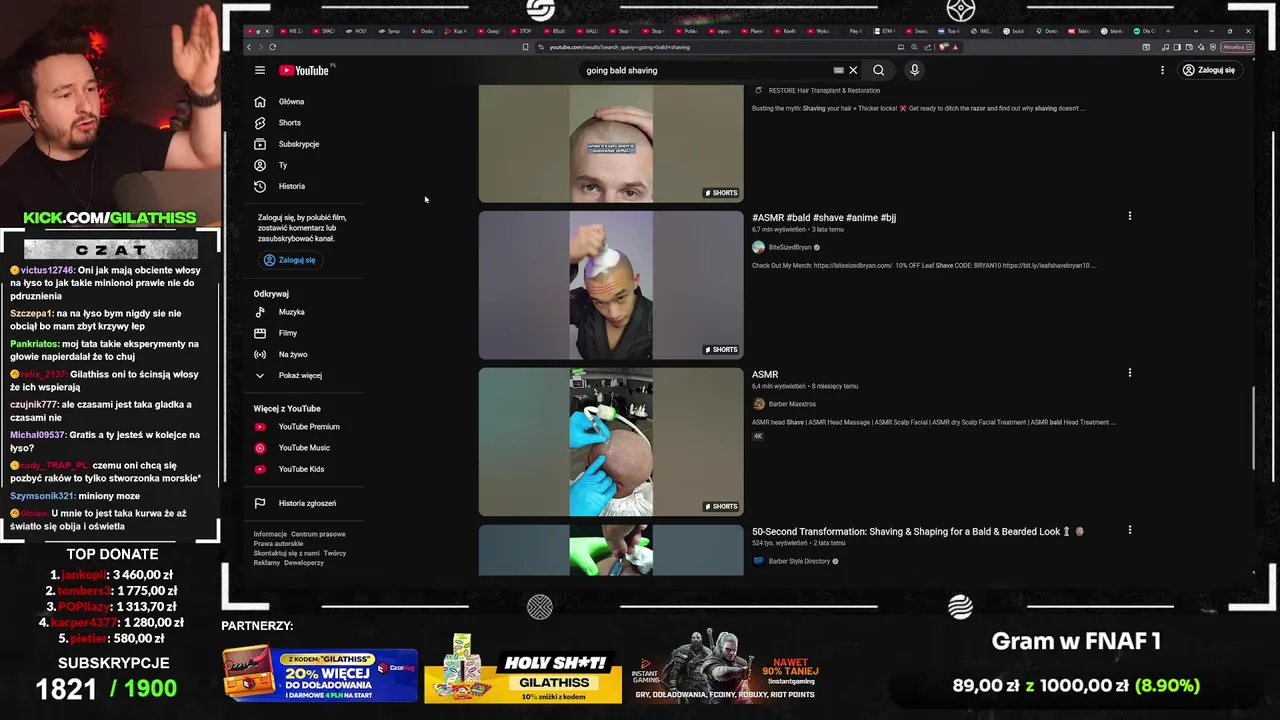Open the Barber Maestros channel
The image size is (1280, 720).
click(791, 404)
